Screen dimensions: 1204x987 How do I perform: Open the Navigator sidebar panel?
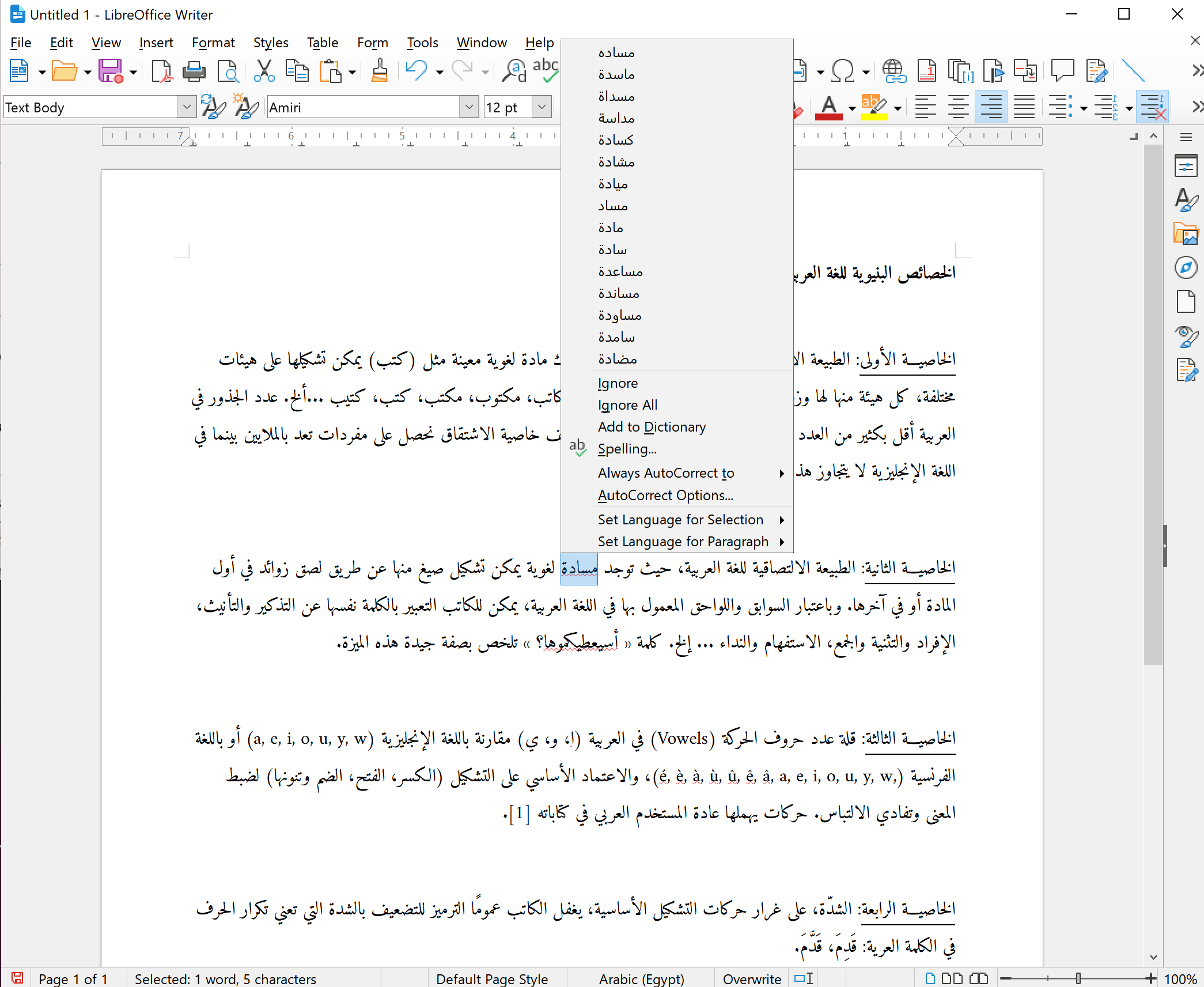pos(1186,268)
